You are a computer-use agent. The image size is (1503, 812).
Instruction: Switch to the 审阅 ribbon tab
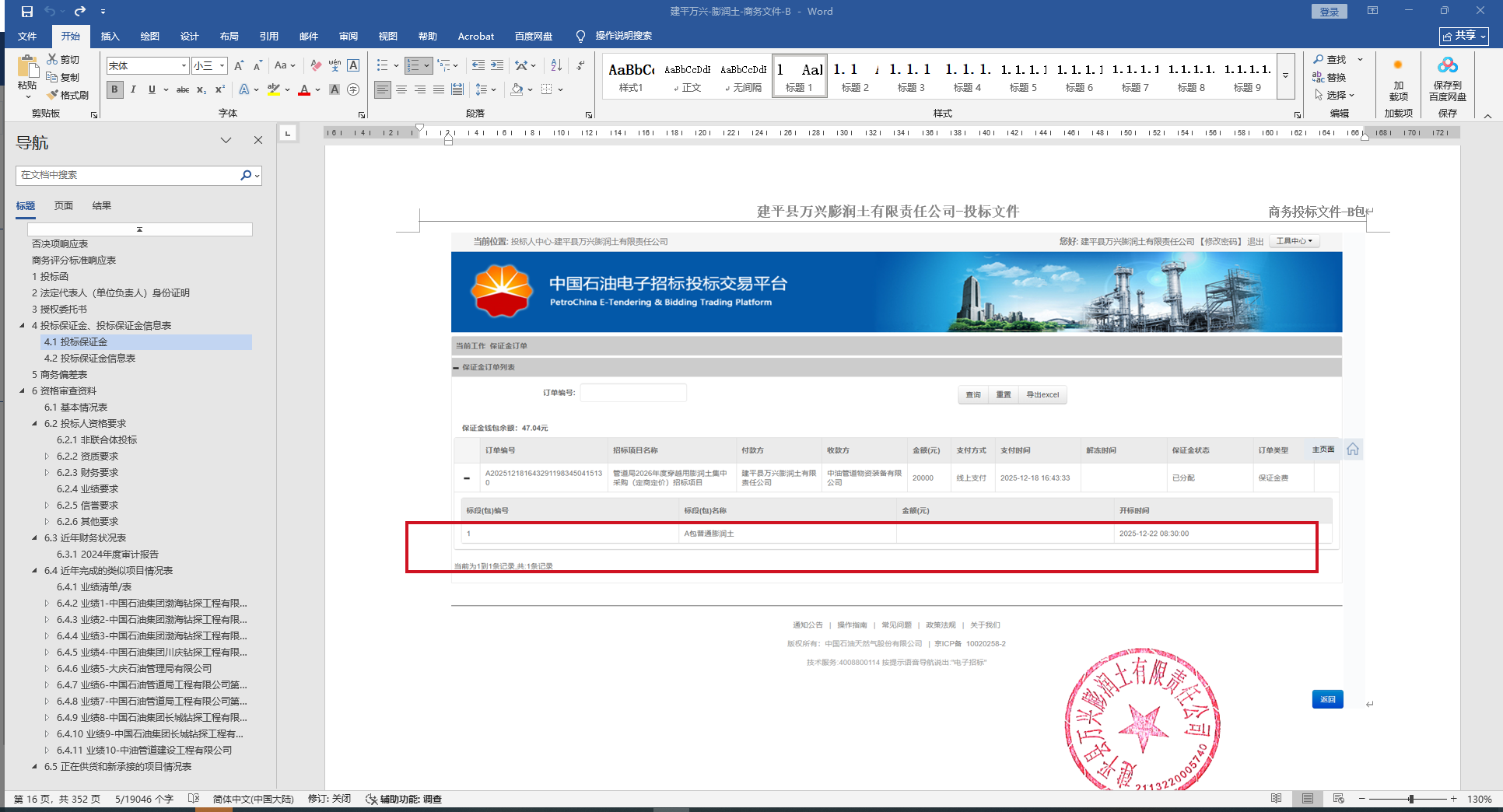coord(349,37)
